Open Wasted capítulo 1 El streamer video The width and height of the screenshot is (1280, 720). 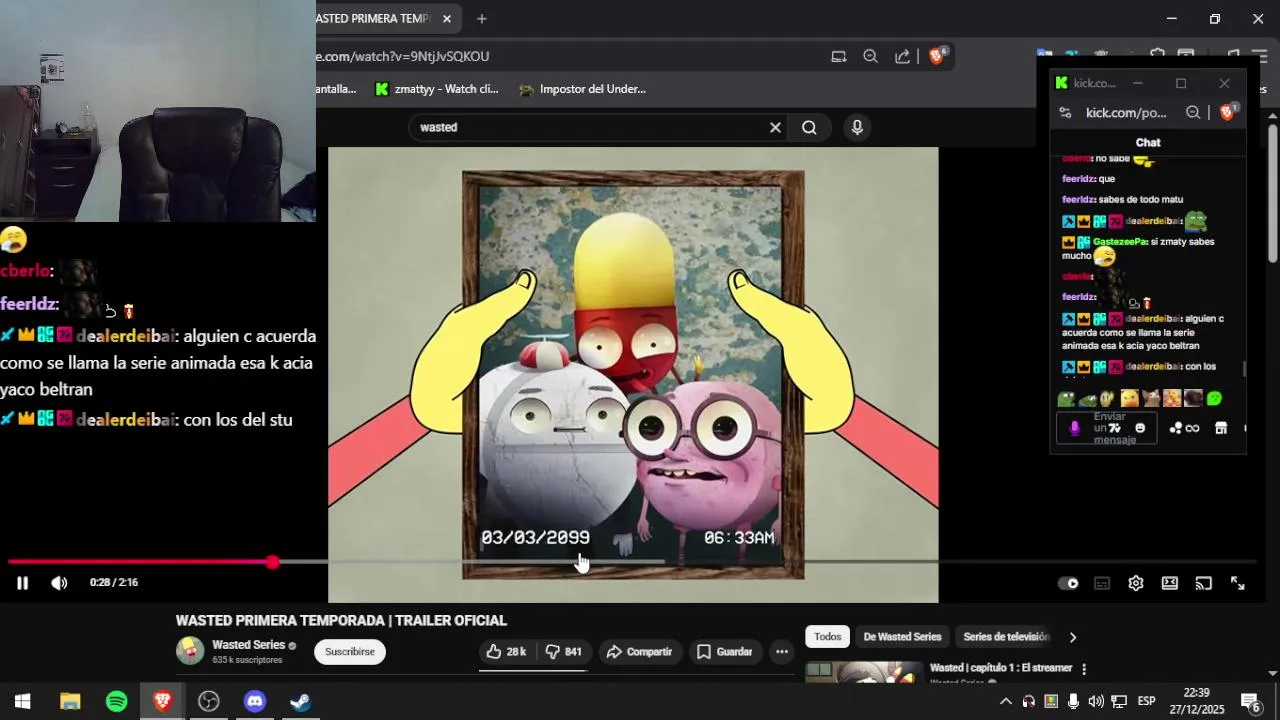point(1000,668)
